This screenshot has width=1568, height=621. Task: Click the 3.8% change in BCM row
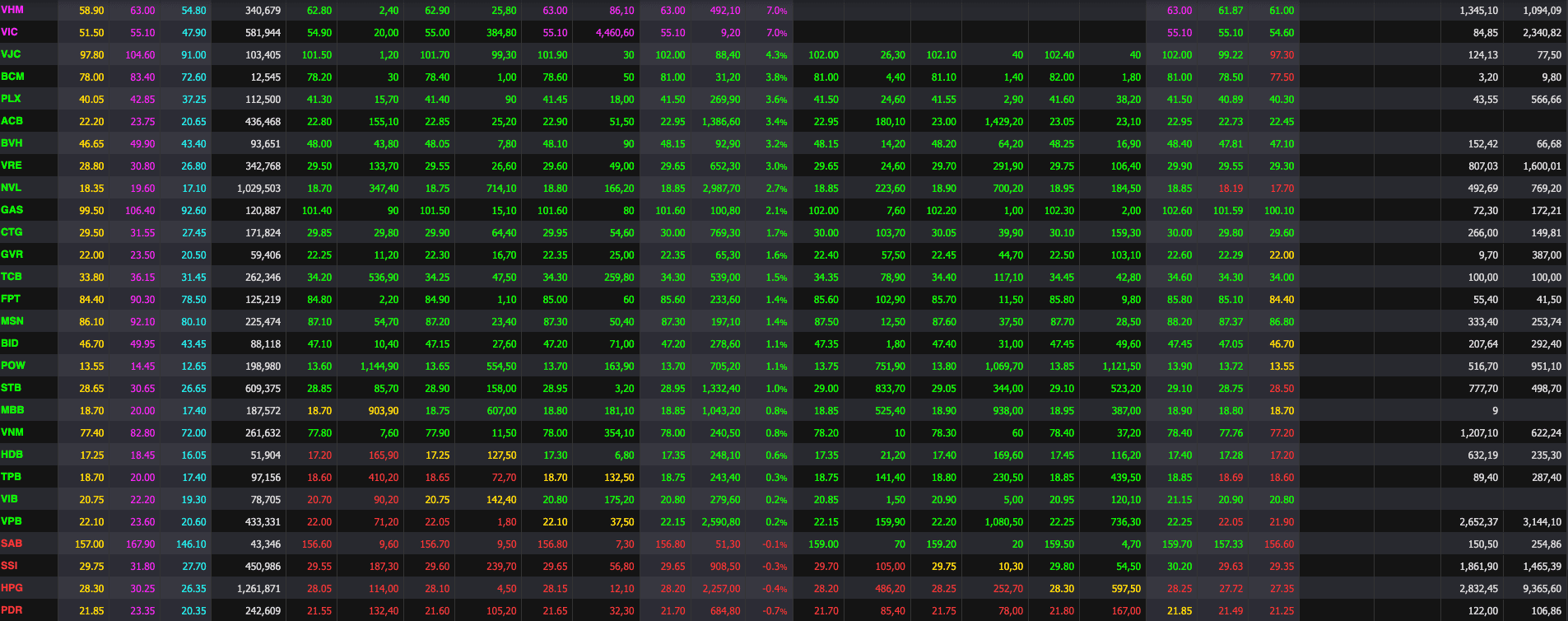[x=776, y=77]
